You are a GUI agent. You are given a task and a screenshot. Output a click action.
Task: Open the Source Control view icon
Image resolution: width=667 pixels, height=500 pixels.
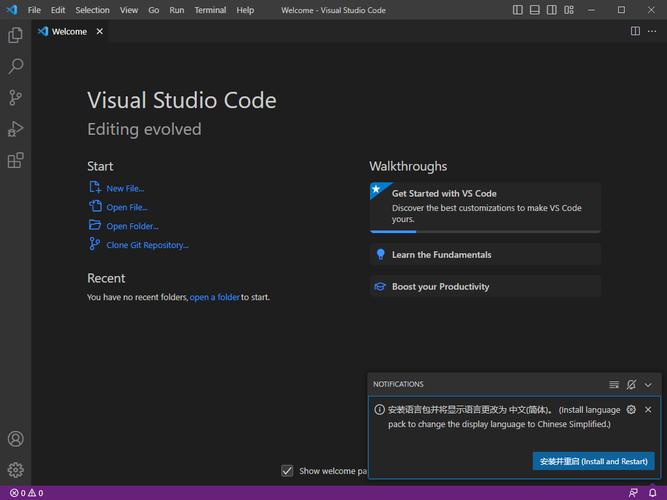point(15,97)
